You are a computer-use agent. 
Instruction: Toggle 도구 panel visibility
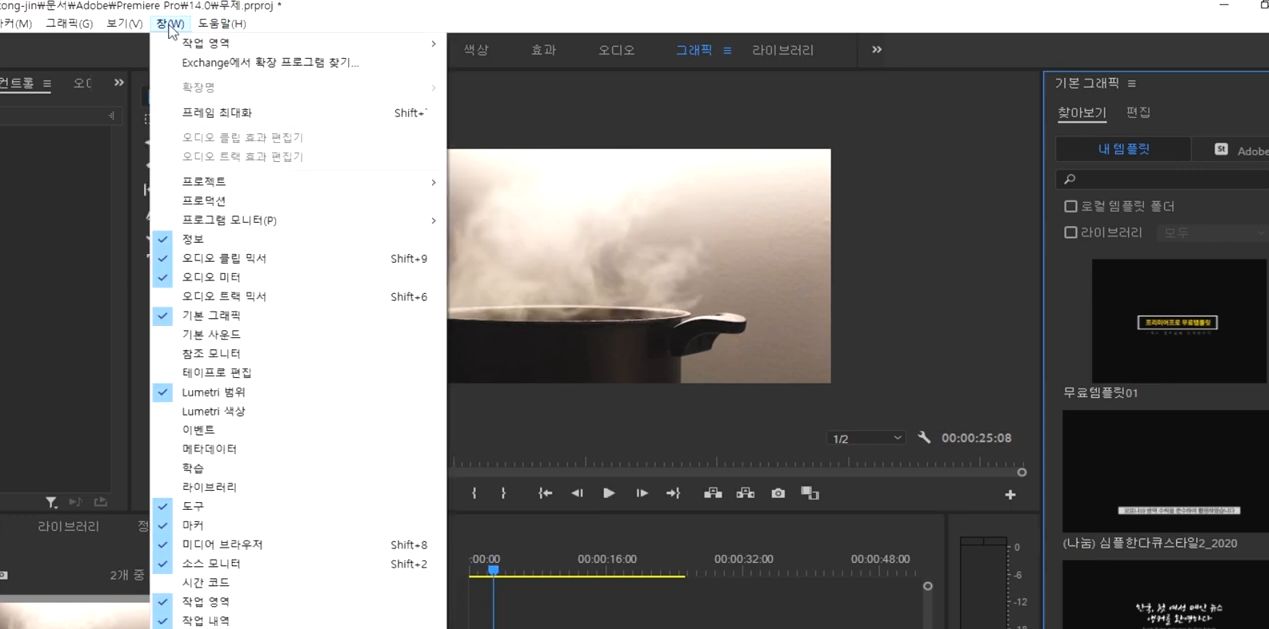point(298,506)
